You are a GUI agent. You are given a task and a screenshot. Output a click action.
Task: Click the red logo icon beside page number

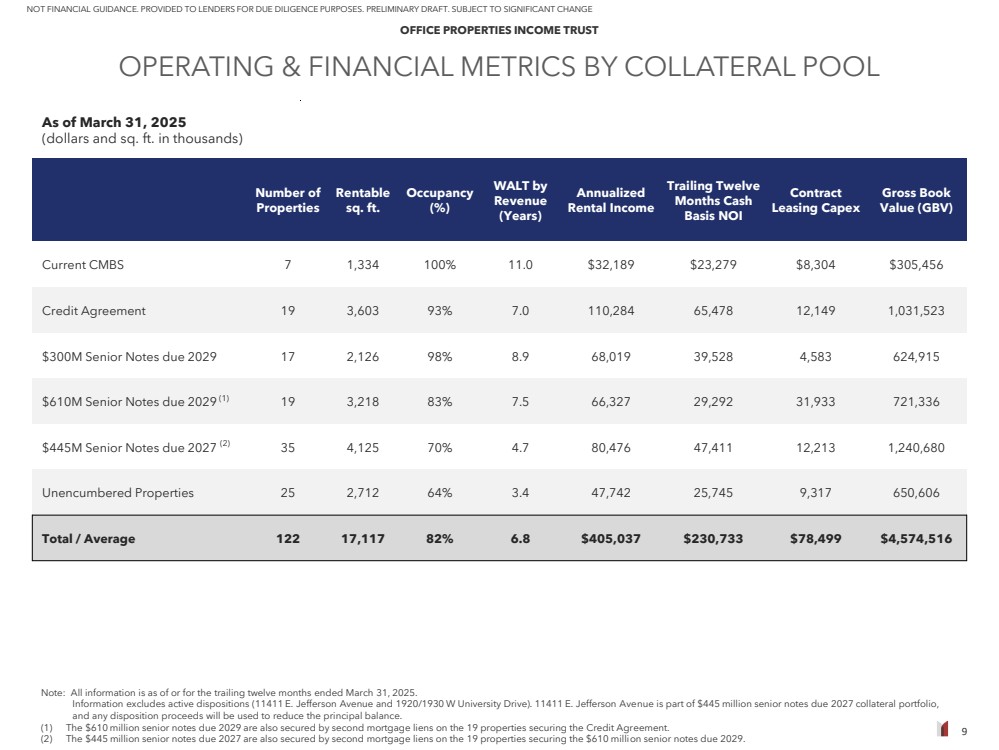[942, 729]
